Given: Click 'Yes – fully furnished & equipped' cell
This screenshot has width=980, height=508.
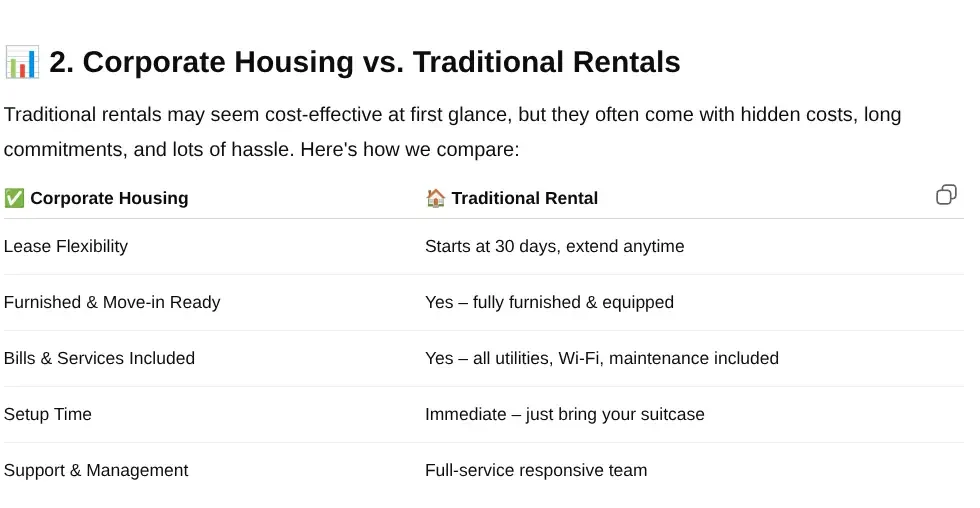Looking at the screenshot, I should pos(549,302).
